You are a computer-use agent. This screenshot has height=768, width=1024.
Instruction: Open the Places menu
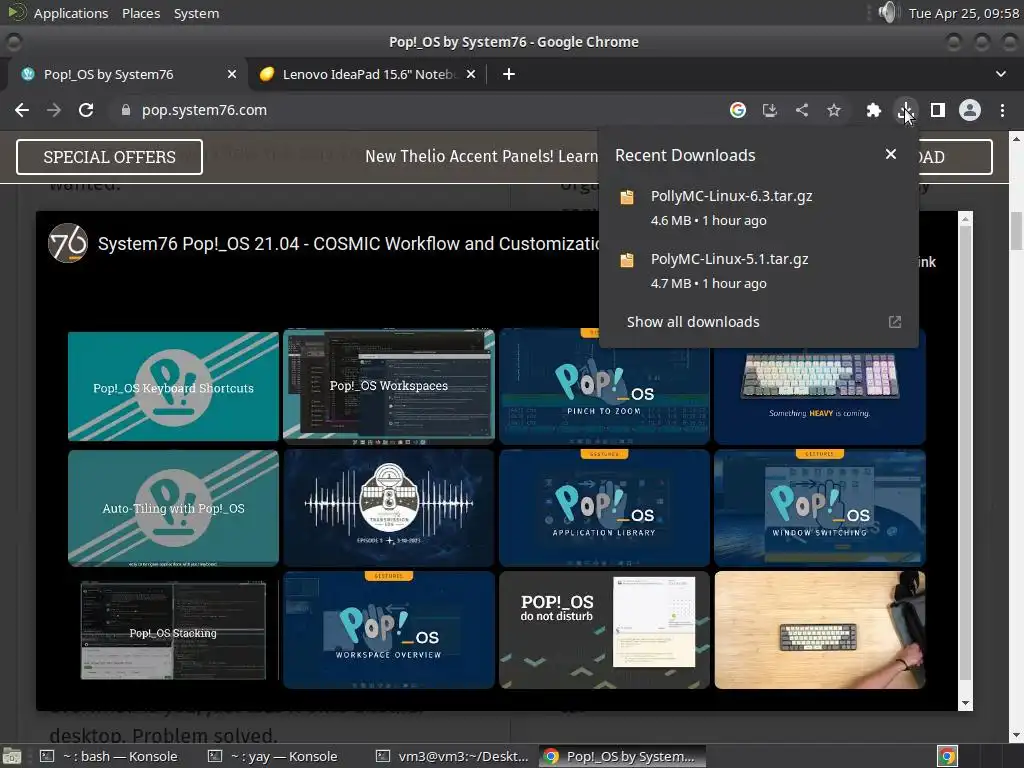click(x=141, y=13)
